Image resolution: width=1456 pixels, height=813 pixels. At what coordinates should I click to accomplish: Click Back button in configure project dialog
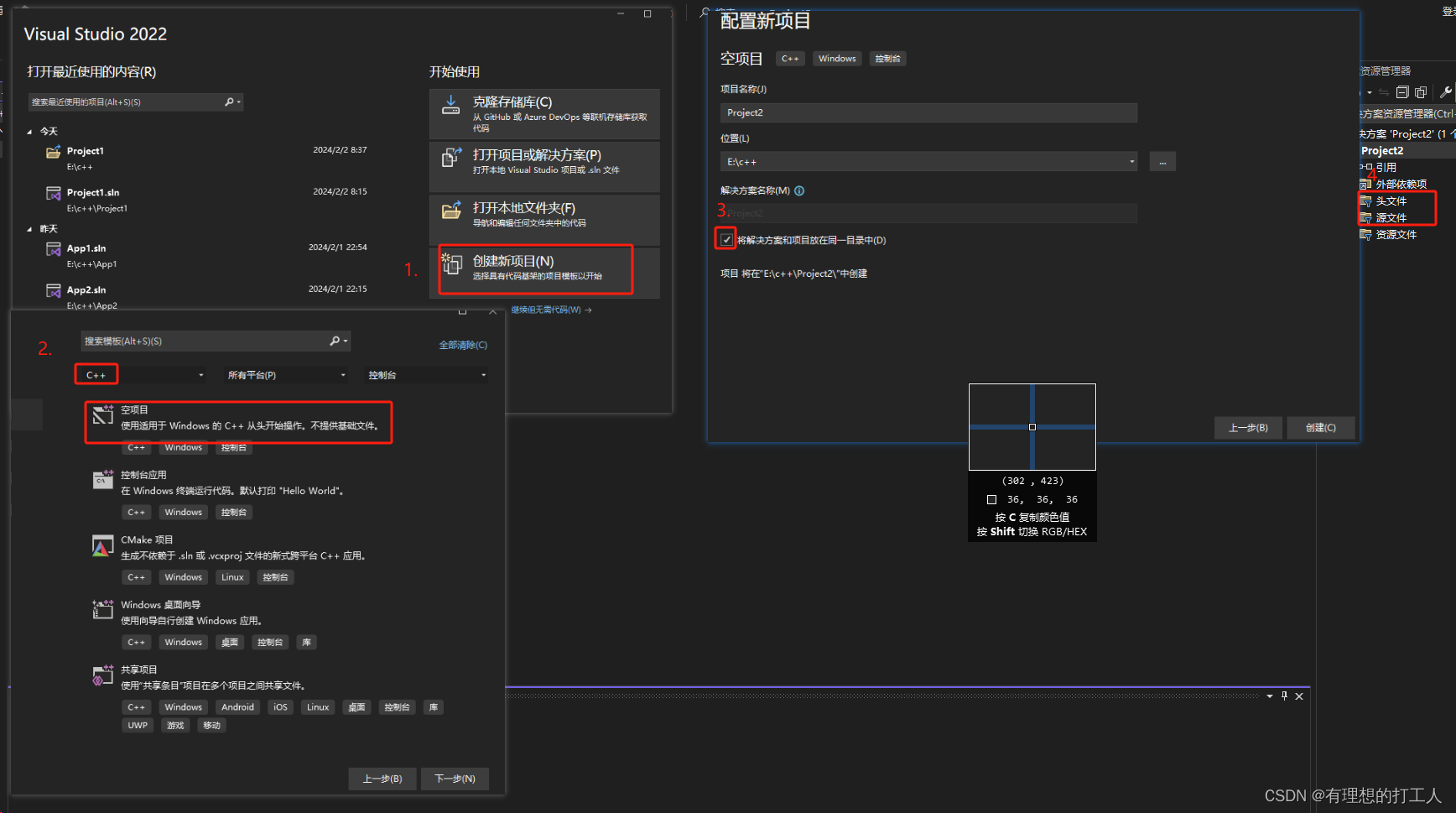[x=1248, y=428]
